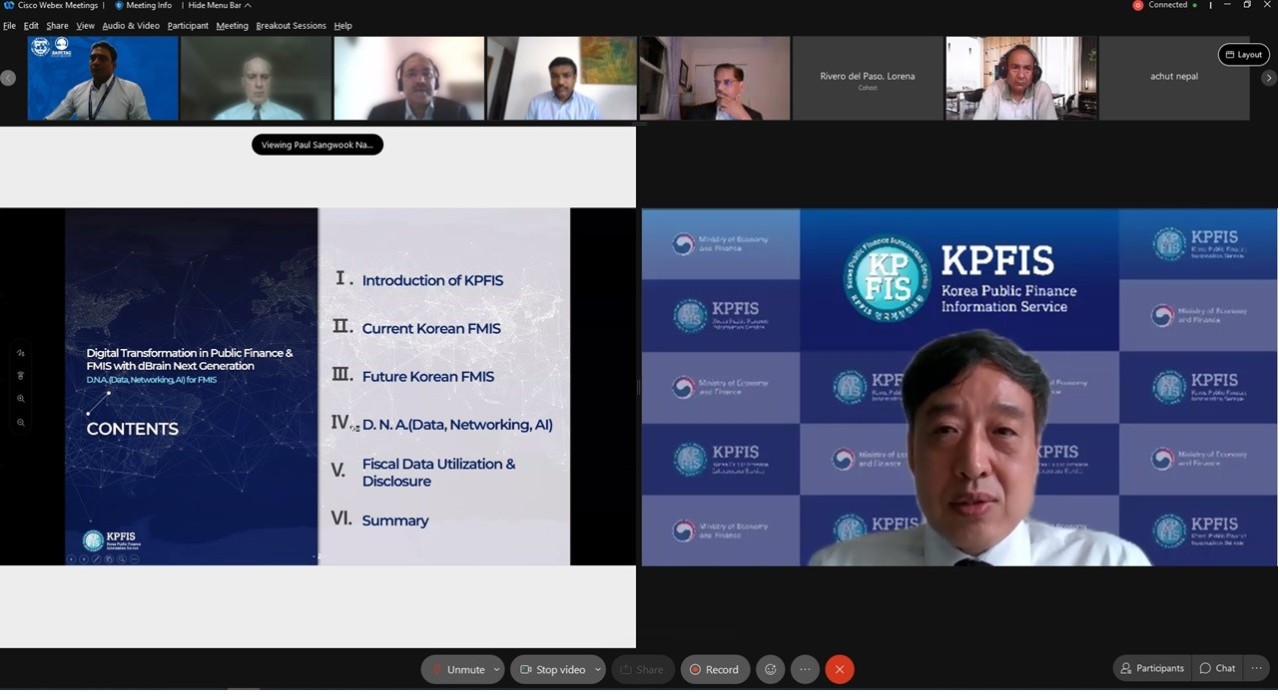The image size is (1280, 696).
Task: Expand video options arrow beside Stop video
Action: [598, 669]
